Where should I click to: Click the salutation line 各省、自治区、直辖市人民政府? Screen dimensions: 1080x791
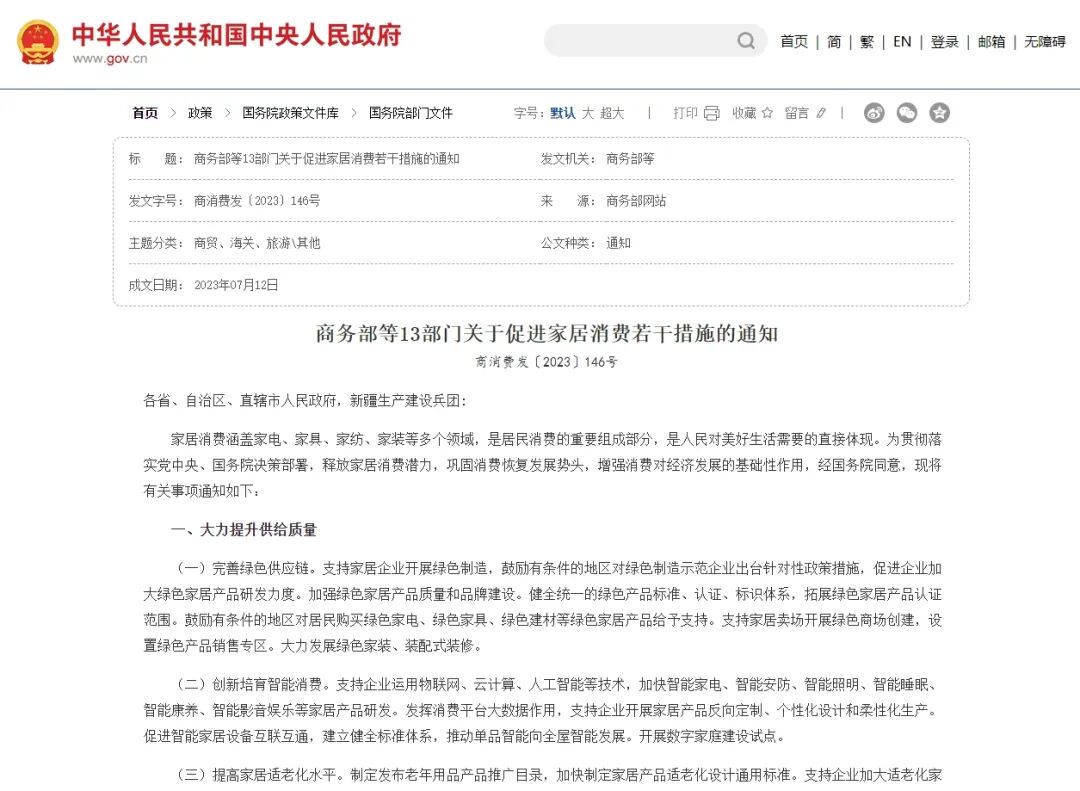(x=305, y=400)
